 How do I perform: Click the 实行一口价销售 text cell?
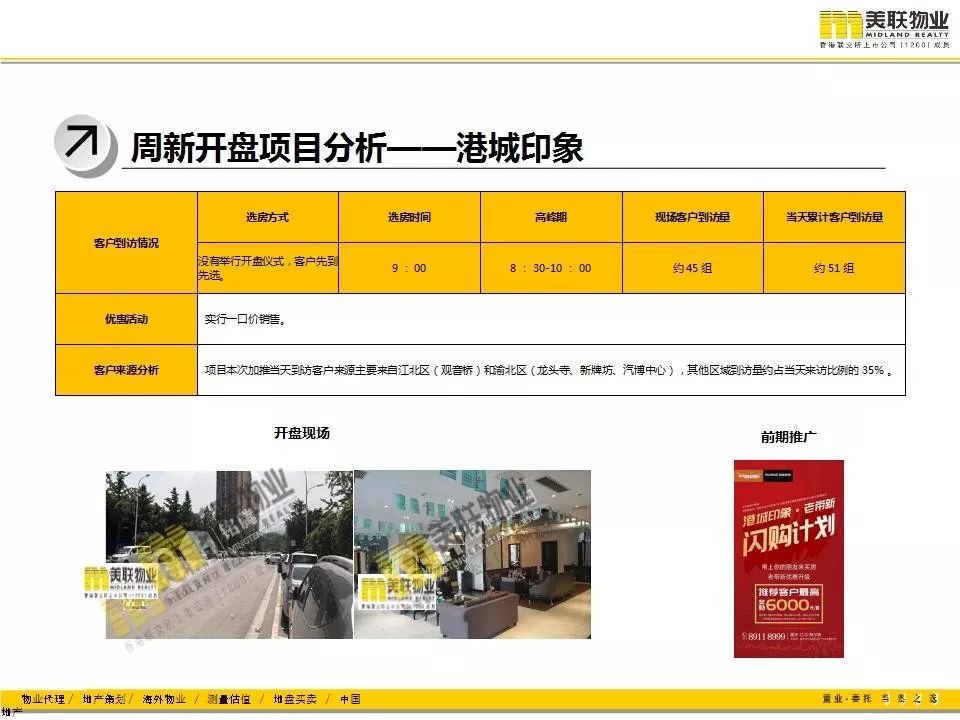551,319
